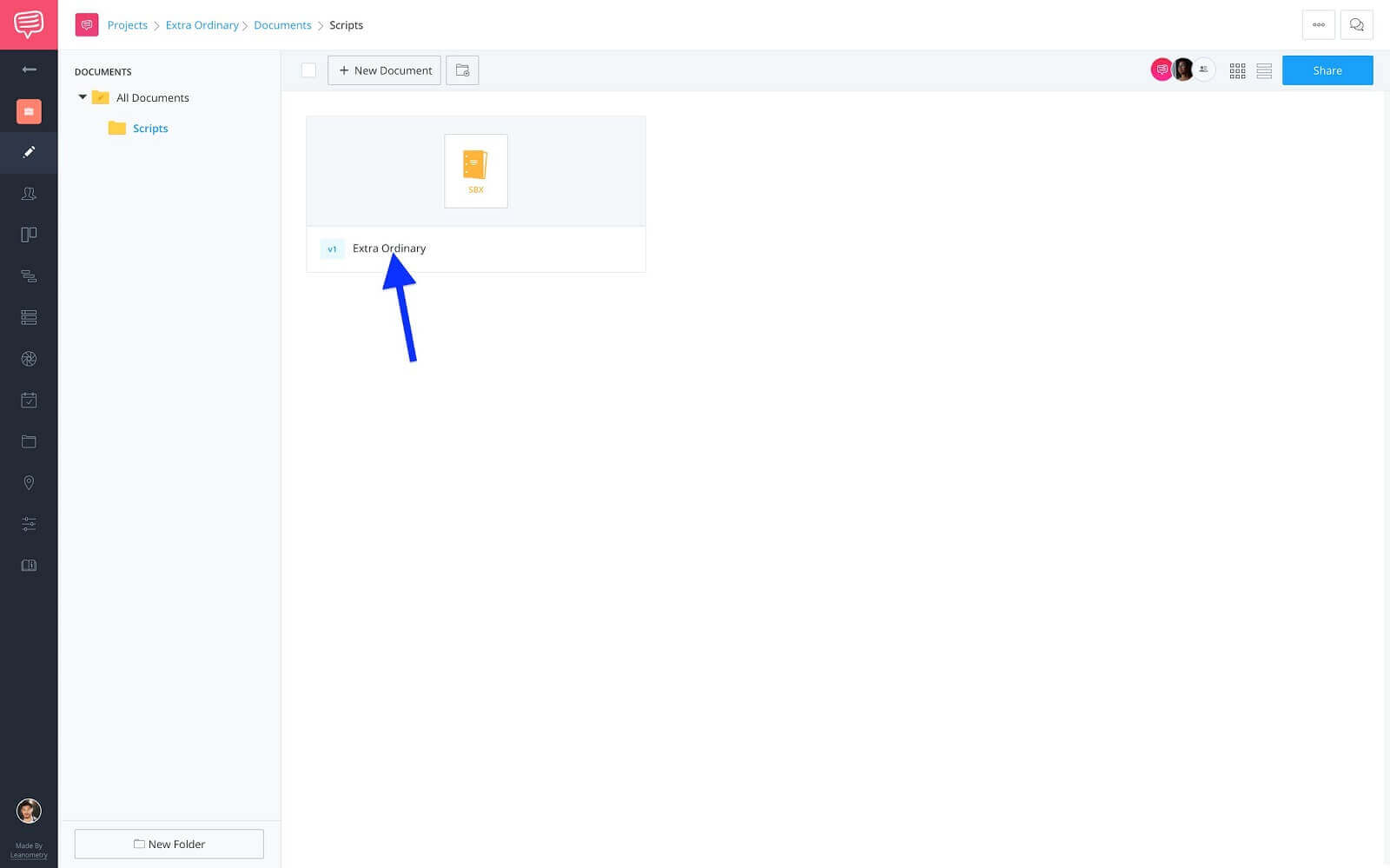Select the Scripts folder in tree
1390x868 pixels.
coord(150,129)
